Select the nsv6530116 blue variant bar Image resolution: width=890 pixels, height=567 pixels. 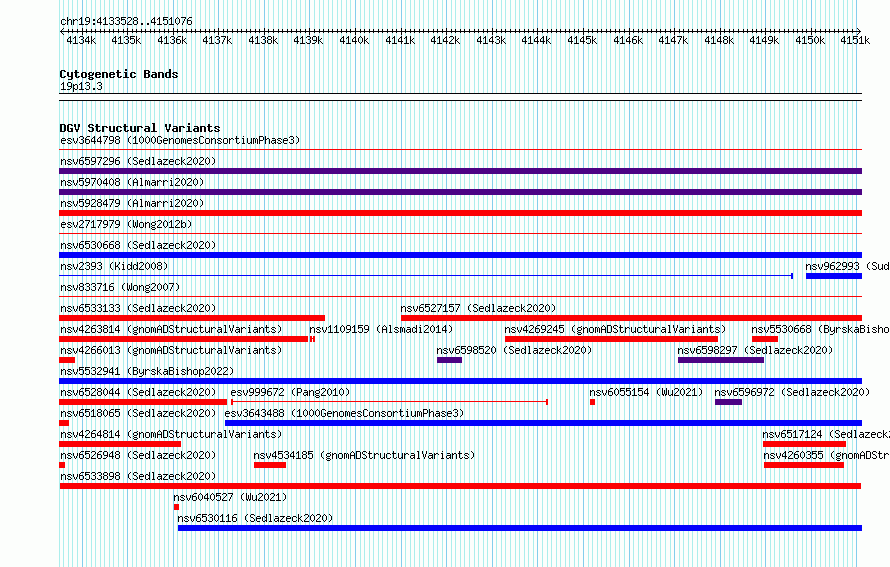520,528
